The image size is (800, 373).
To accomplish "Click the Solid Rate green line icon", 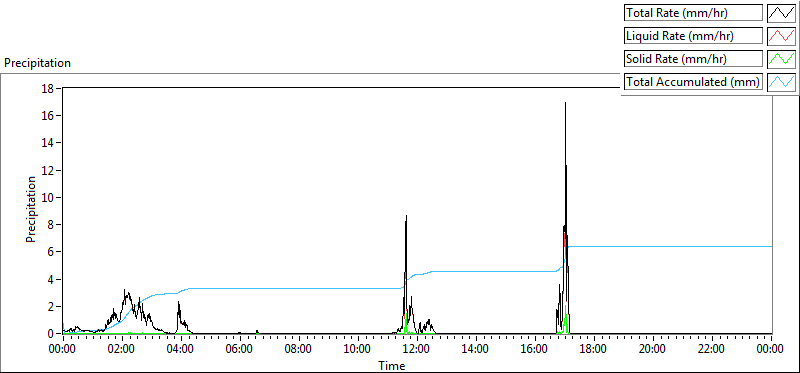I will (781, 59).
